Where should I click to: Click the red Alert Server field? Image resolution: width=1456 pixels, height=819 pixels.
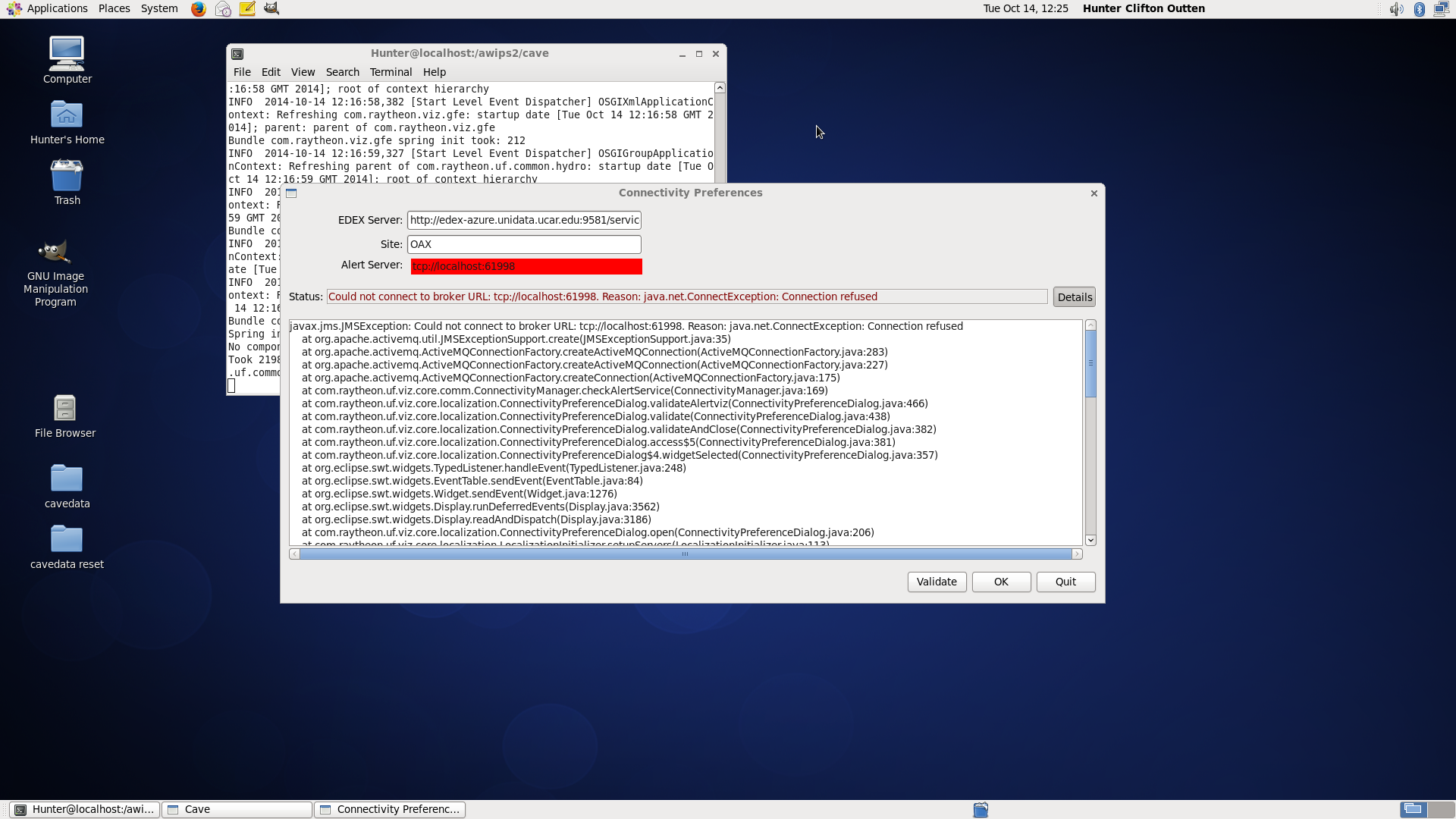[526, 266]
